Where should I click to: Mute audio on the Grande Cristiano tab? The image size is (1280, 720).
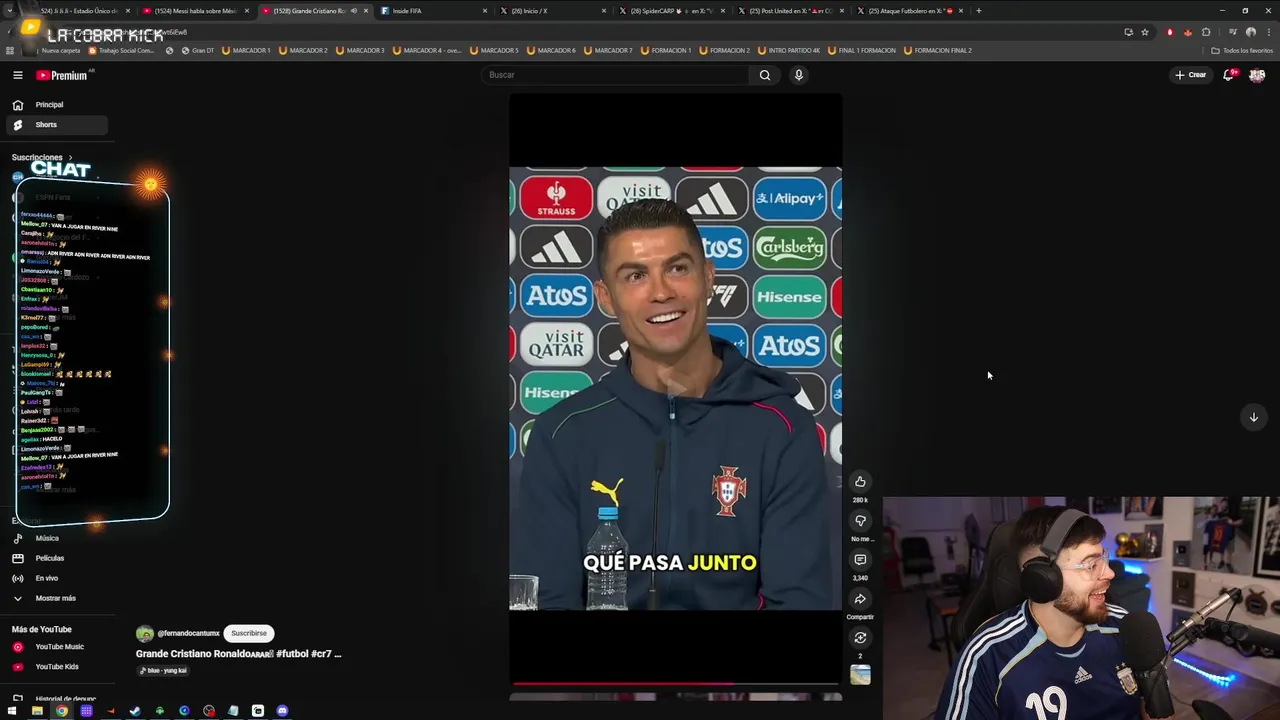[353, 11]
